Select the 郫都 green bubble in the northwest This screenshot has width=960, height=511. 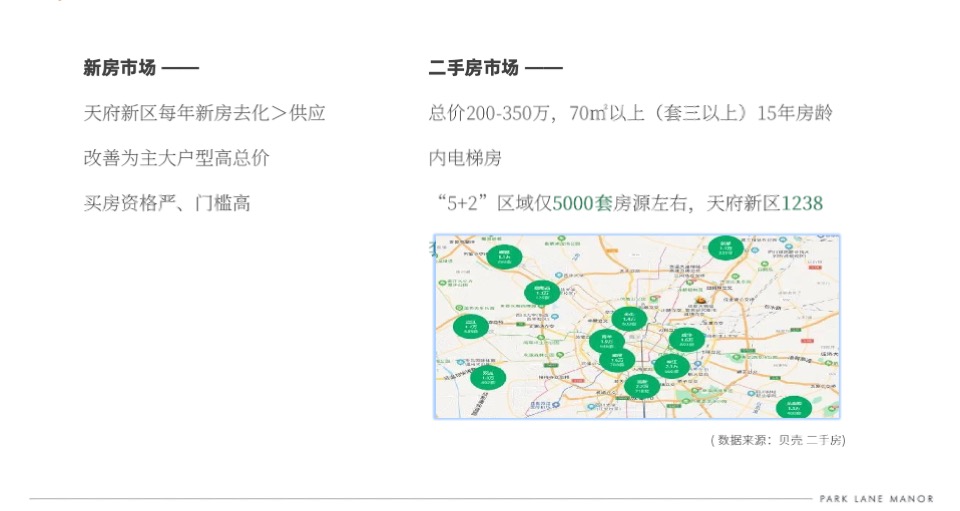(x=504, y=256)
